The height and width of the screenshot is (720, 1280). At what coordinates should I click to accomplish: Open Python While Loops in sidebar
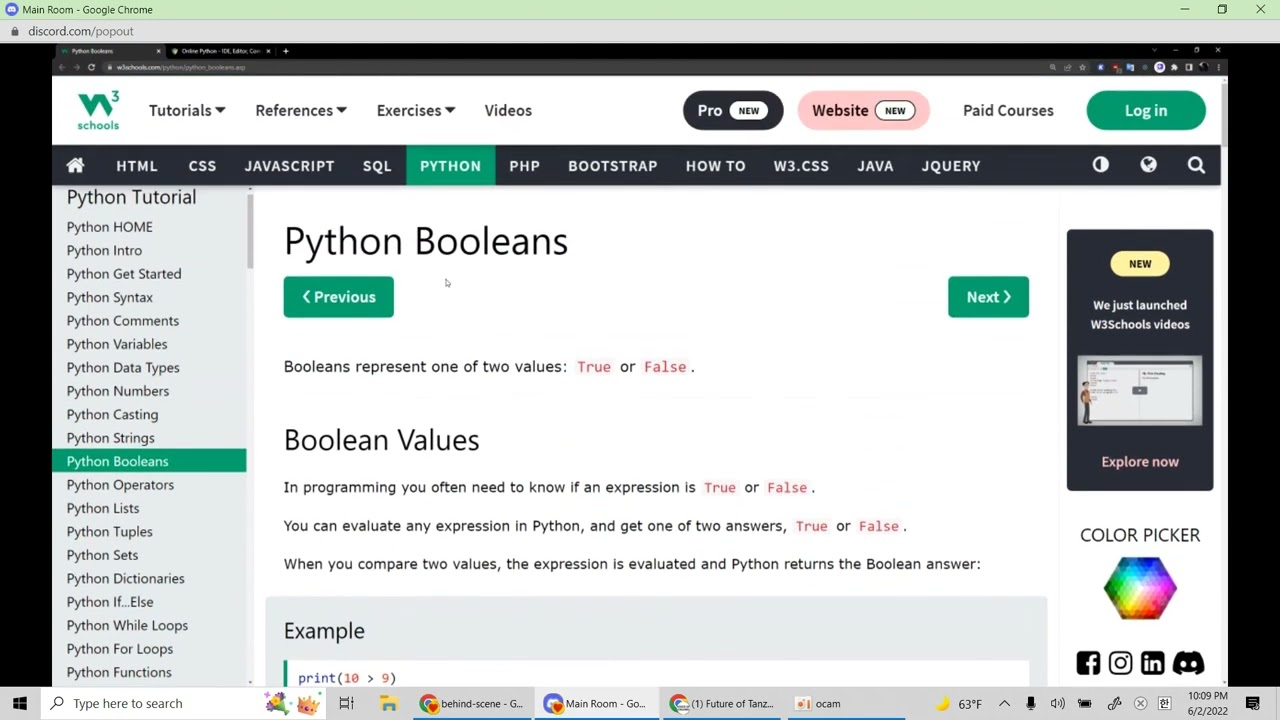[127, 625]
